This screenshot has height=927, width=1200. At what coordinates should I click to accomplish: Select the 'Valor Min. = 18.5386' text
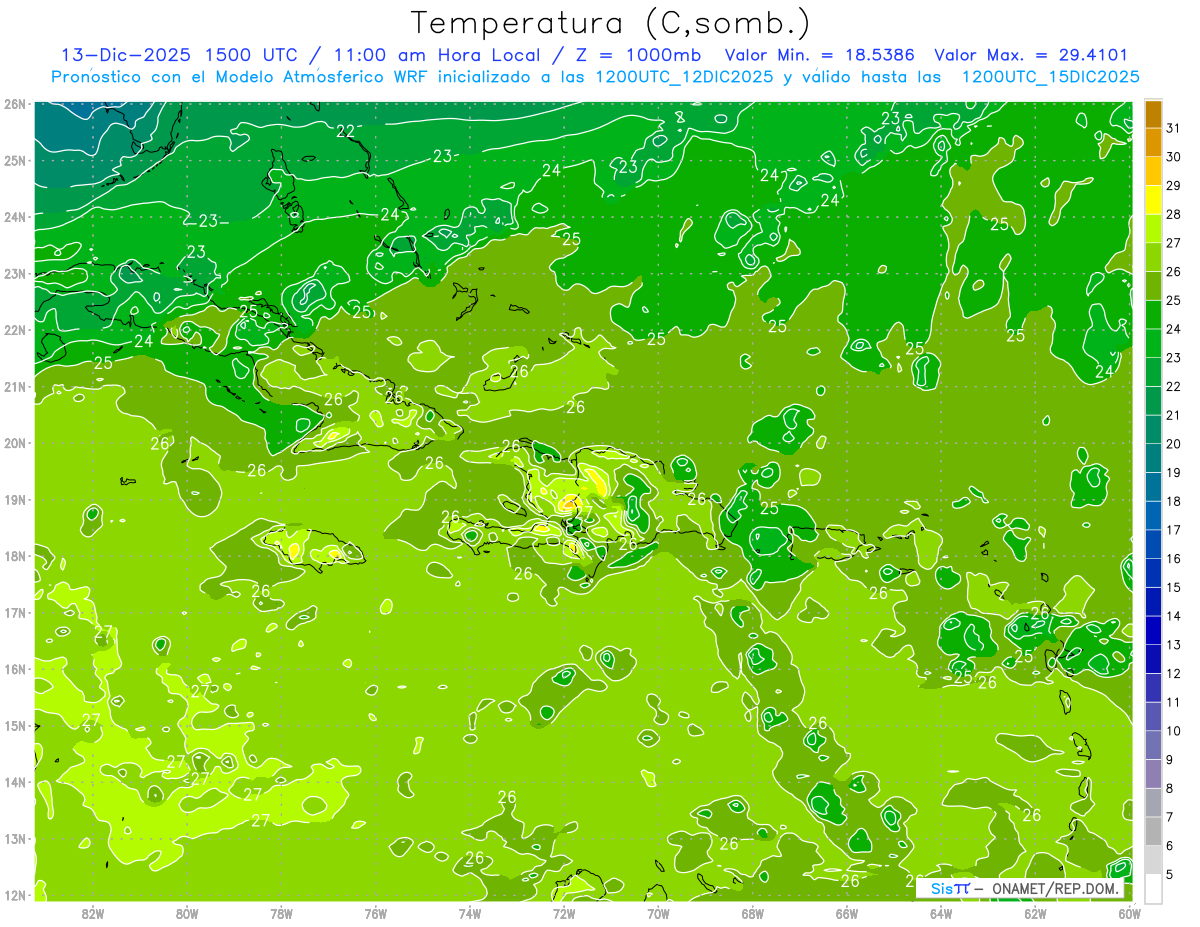[x=819, y=54]
